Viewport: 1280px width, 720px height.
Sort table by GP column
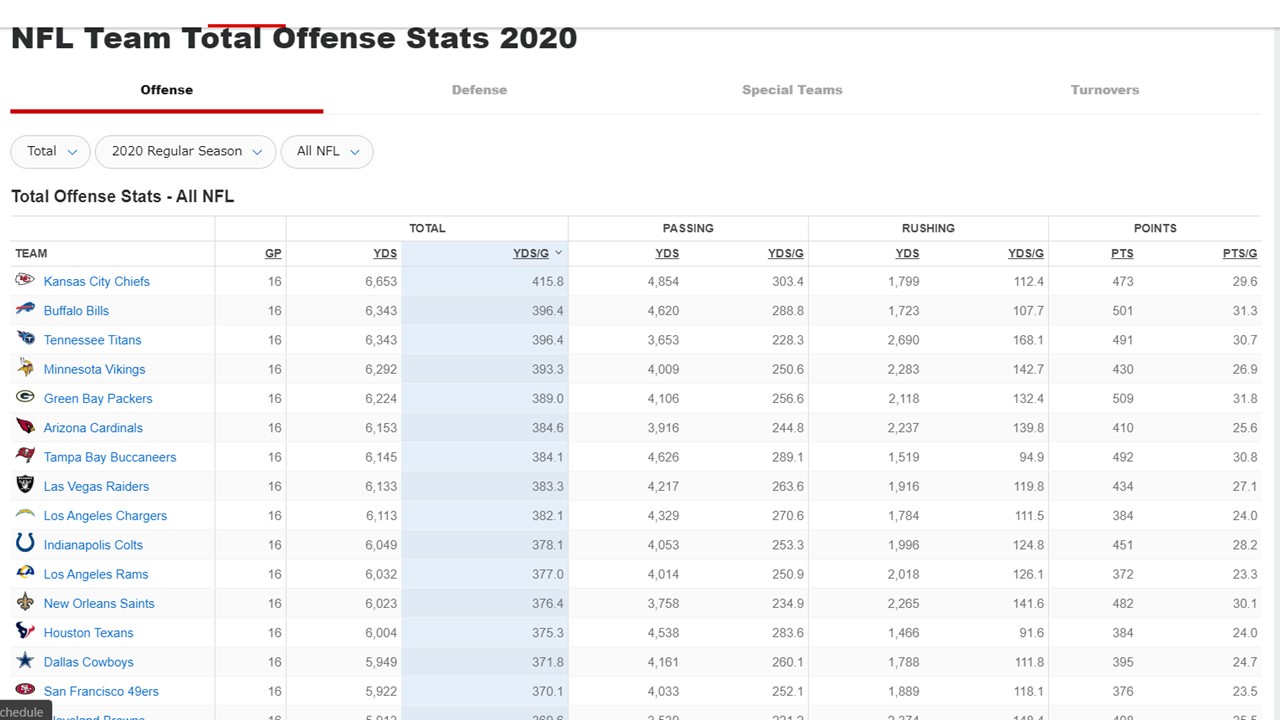273,253
